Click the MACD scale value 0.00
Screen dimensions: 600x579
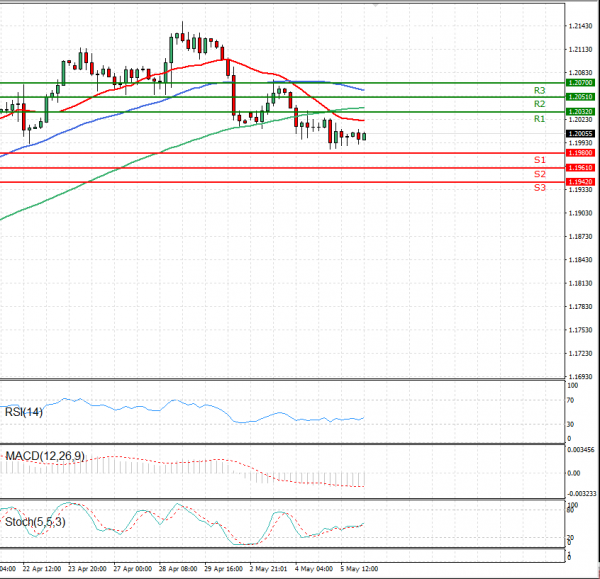click(574, 474)
